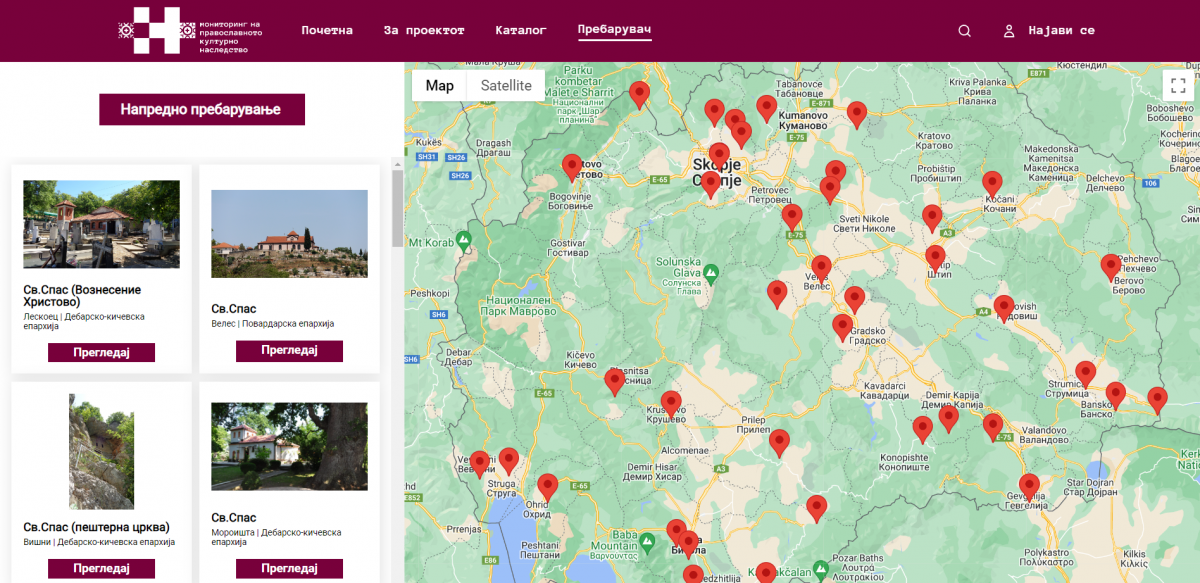Open the За проектот page
This screenshot has width=1200, height=583.
[424, 30]
